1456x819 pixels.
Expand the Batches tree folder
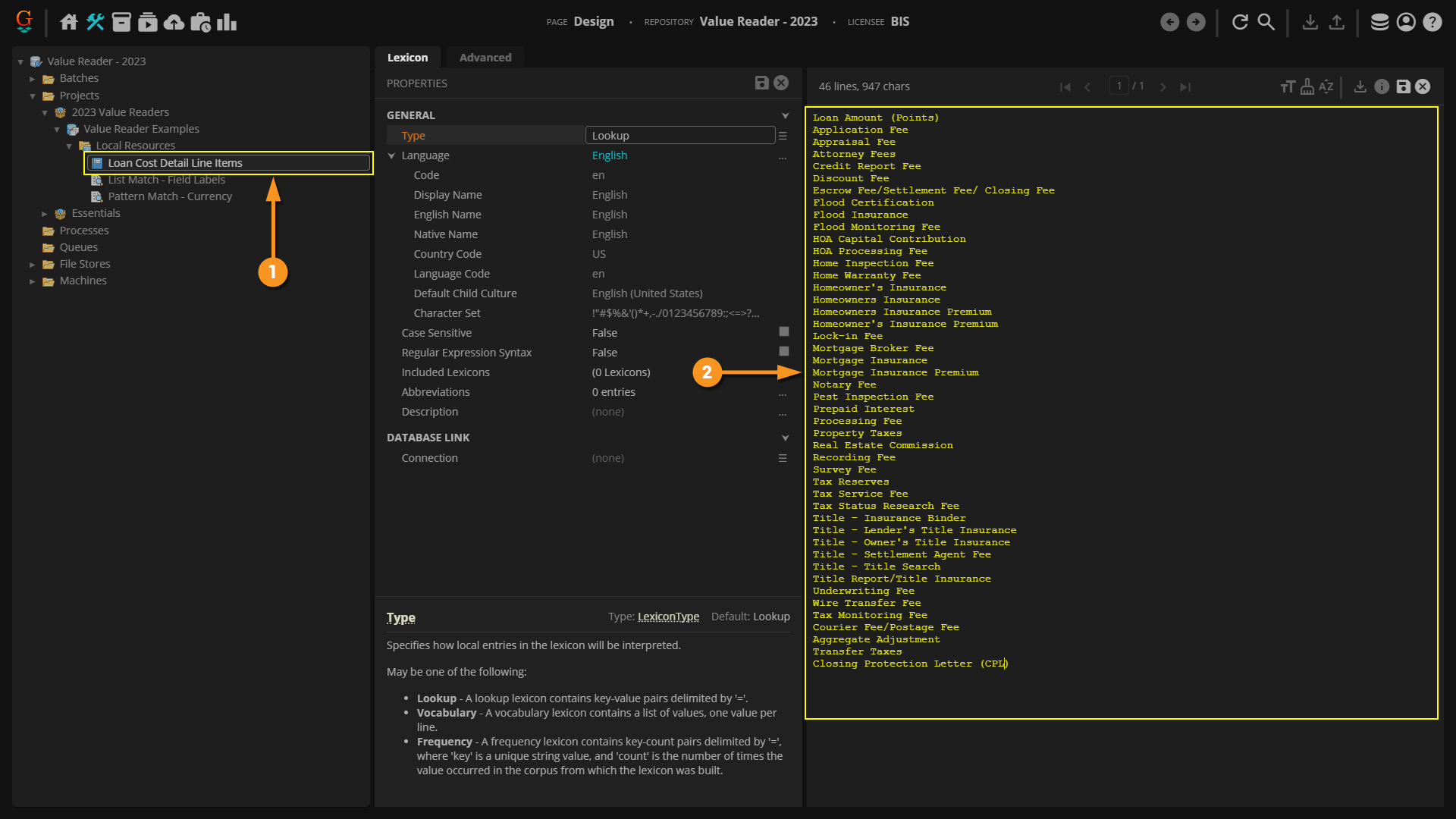click(33, 79)
